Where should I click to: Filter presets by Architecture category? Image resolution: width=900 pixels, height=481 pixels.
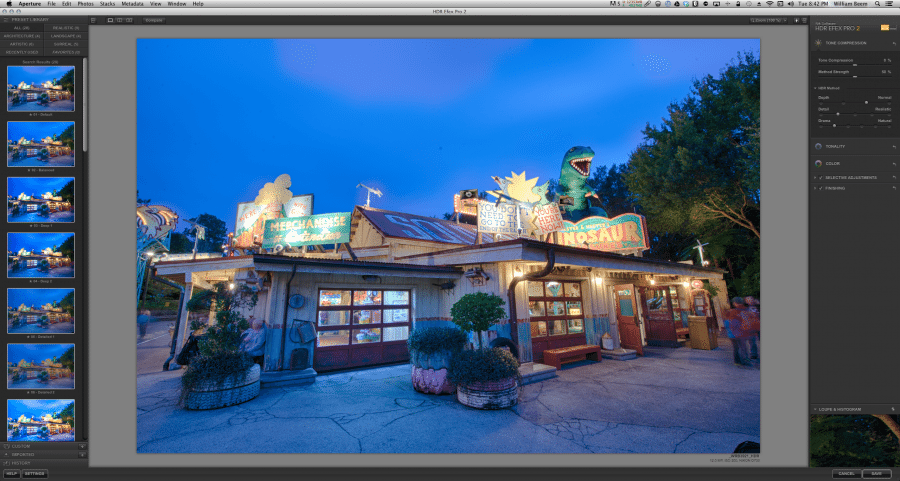22,36
